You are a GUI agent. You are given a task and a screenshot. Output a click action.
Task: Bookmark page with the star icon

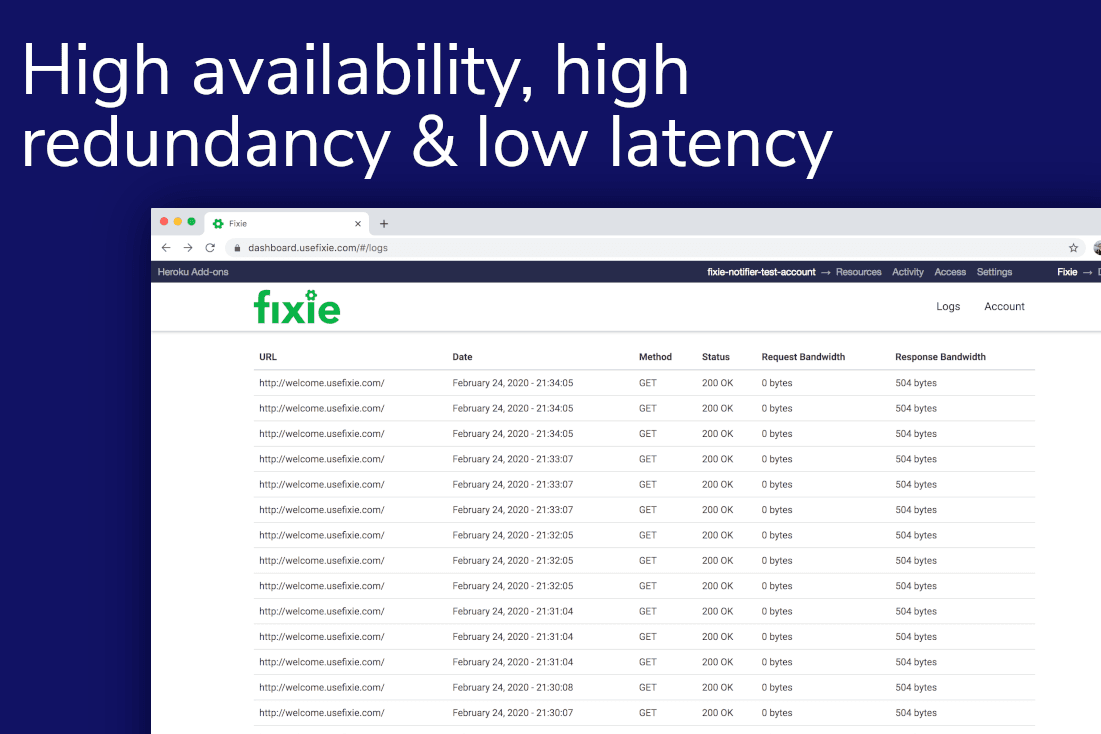pos(1073,248)
